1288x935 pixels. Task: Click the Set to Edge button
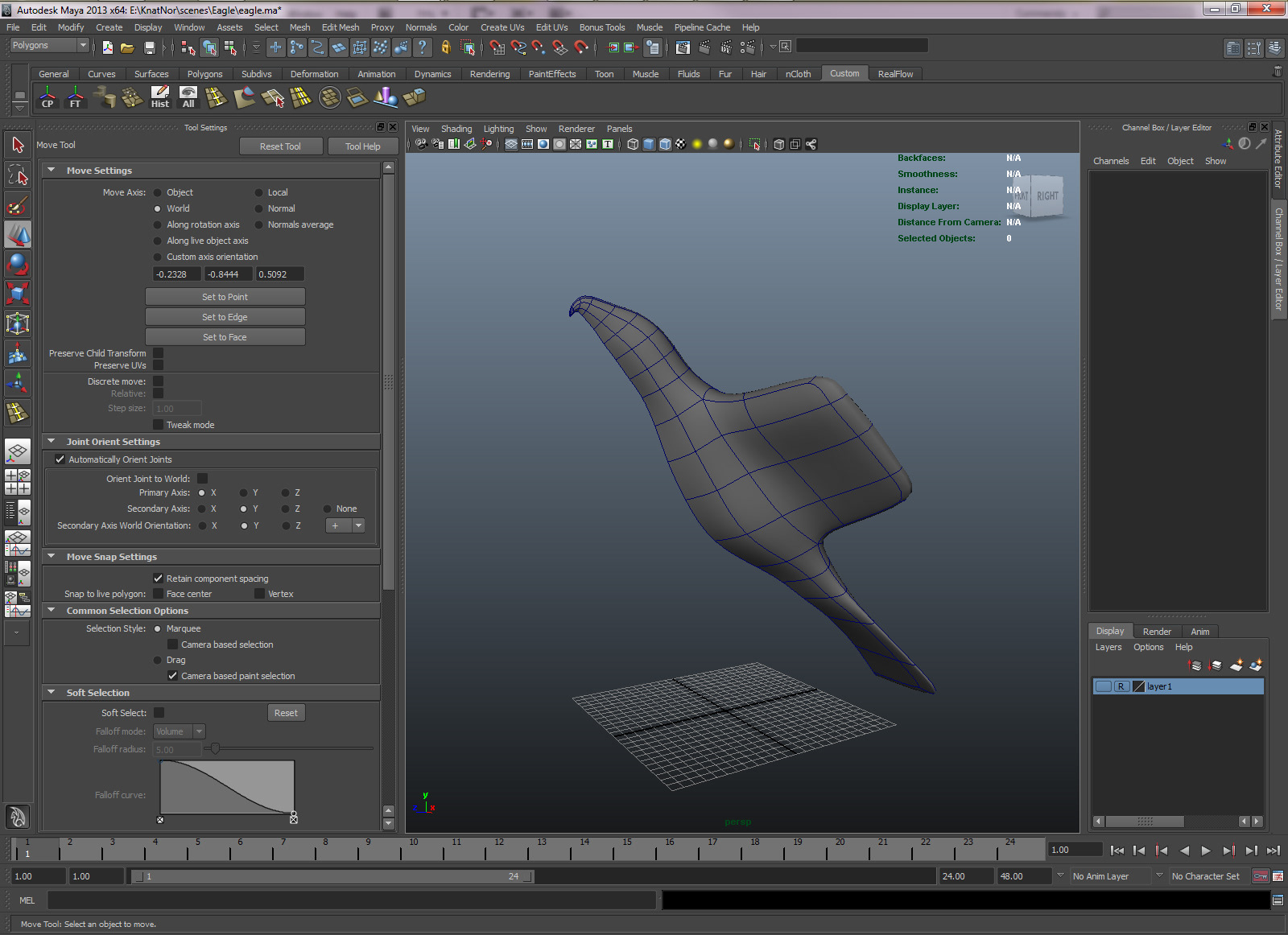[225, 317]
